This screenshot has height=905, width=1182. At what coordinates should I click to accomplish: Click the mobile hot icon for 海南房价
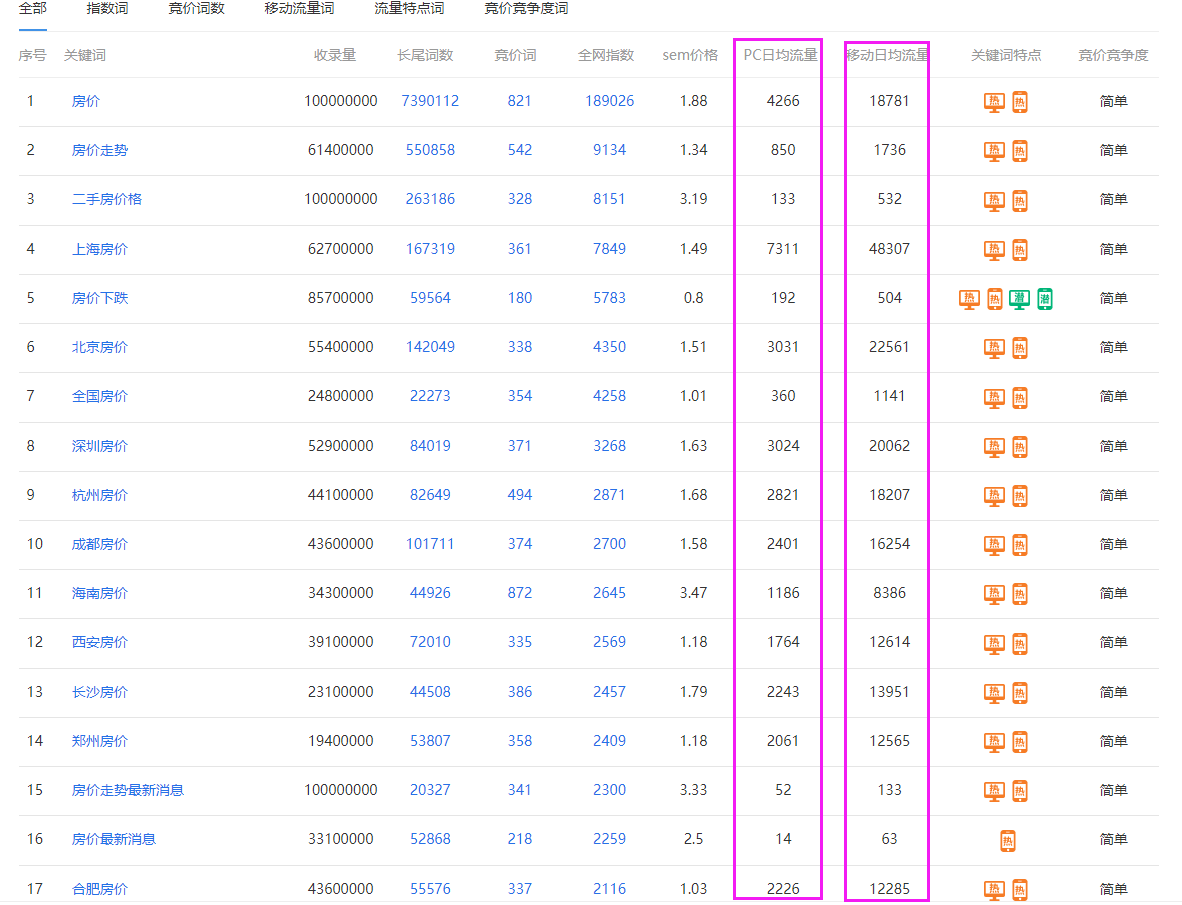1020,594
